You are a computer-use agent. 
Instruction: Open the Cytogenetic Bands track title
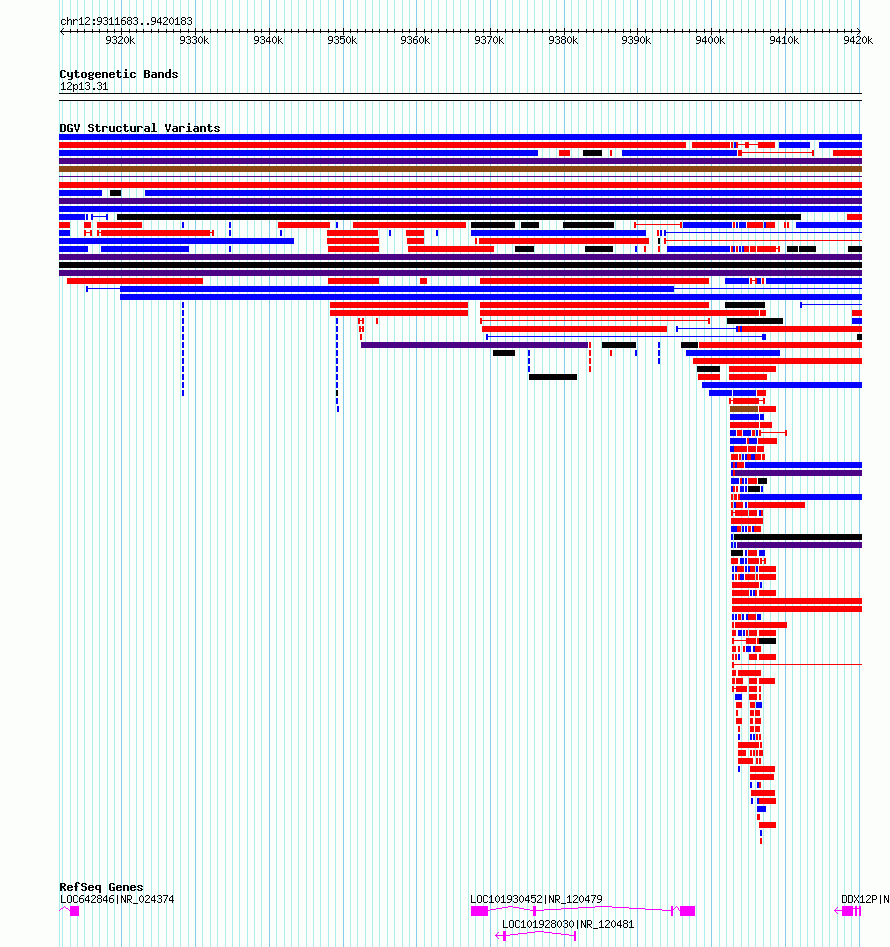point(119,74)
